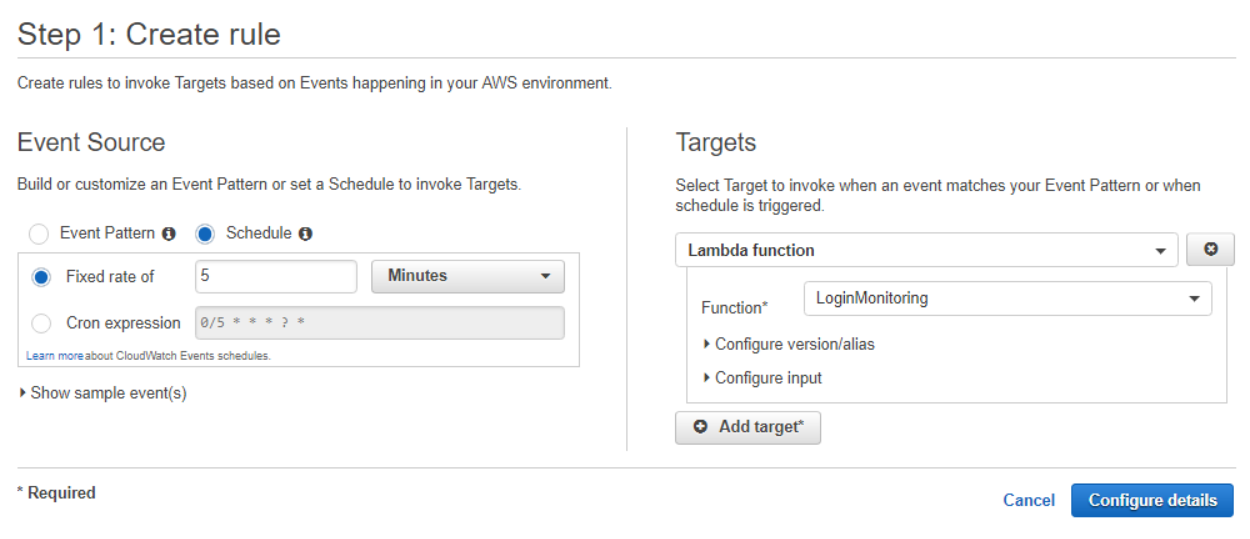The height and width of the screenshot is (539, 1250).
Task: Select the Event Pattern radio button
Action: coord(39,235)
